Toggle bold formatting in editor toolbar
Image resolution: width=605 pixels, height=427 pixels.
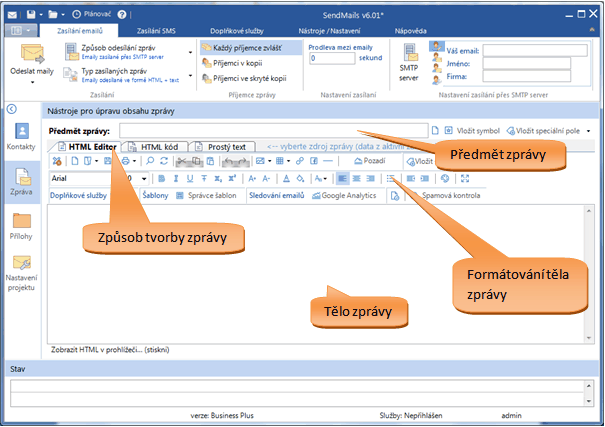point(163,178)
